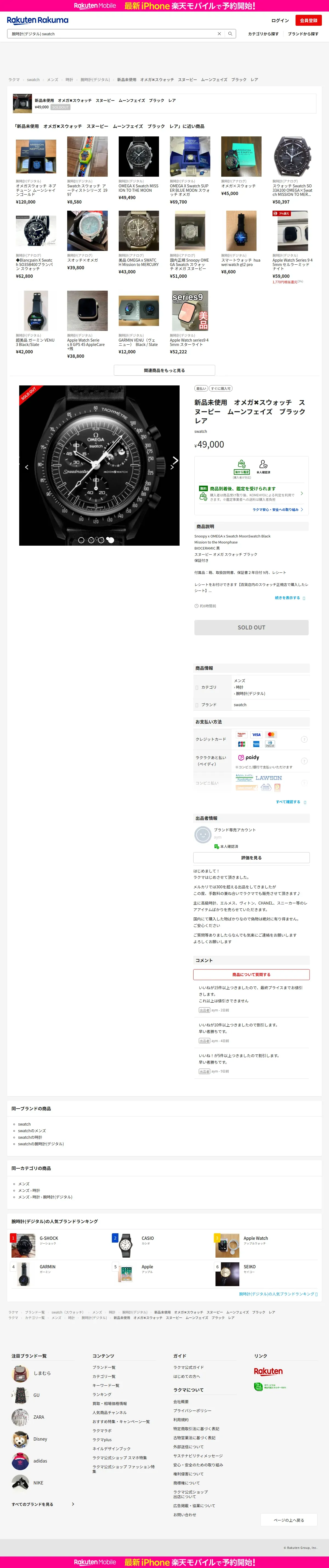Select the third image carousel dot

tap(101, 540)
